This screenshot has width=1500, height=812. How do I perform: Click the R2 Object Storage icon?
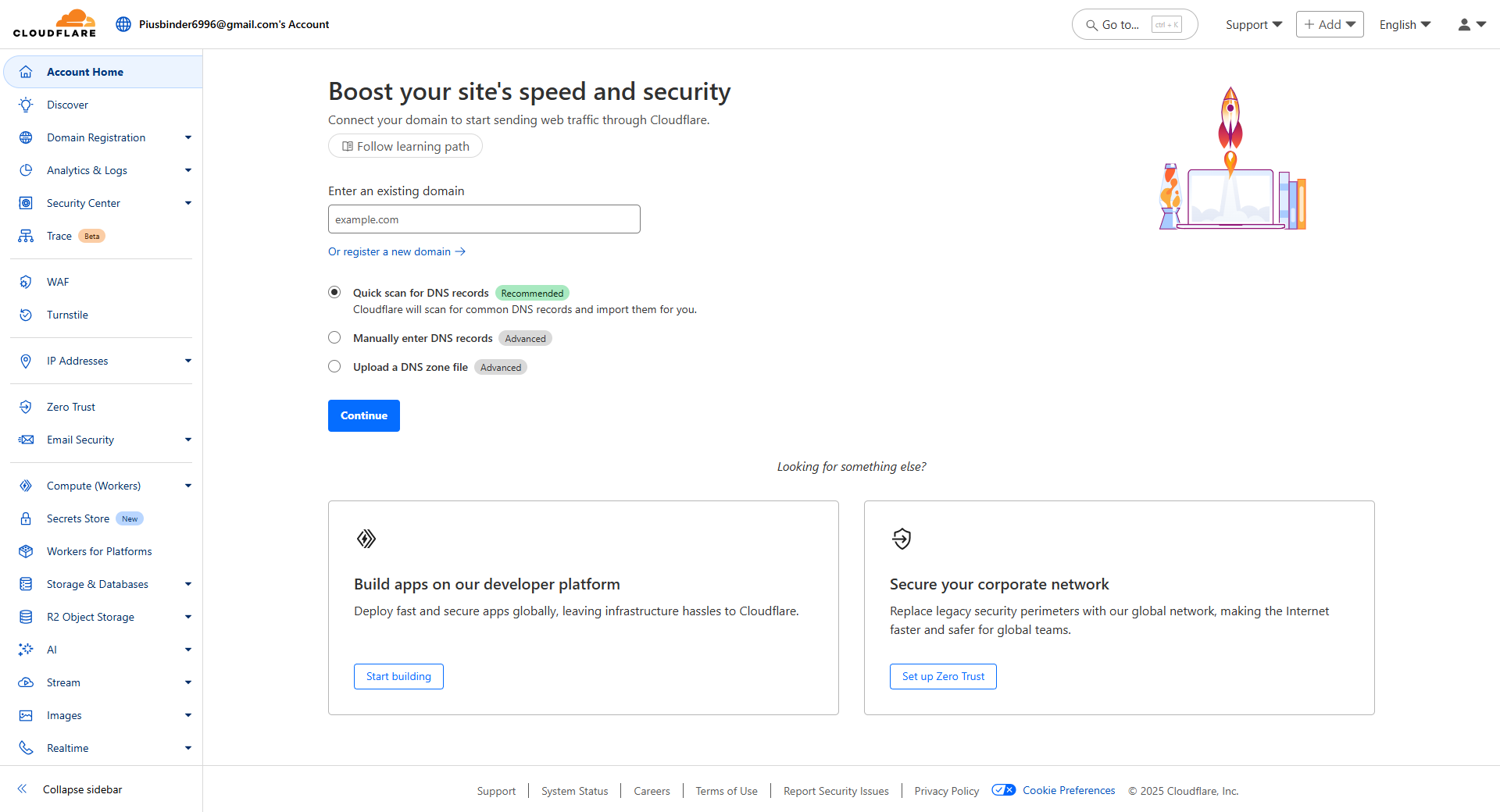[x=26, y=617]
